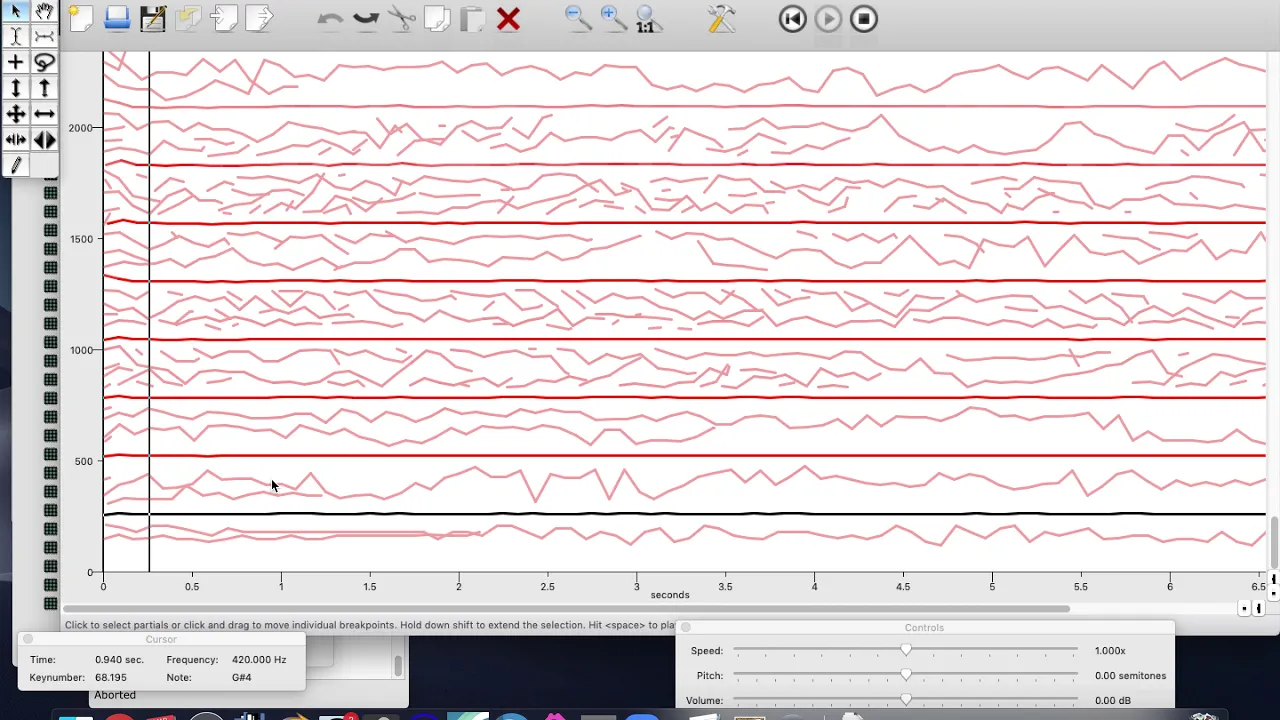
Task: Pick the double-headed vertical arrow tool
Action: pos(15,89)
